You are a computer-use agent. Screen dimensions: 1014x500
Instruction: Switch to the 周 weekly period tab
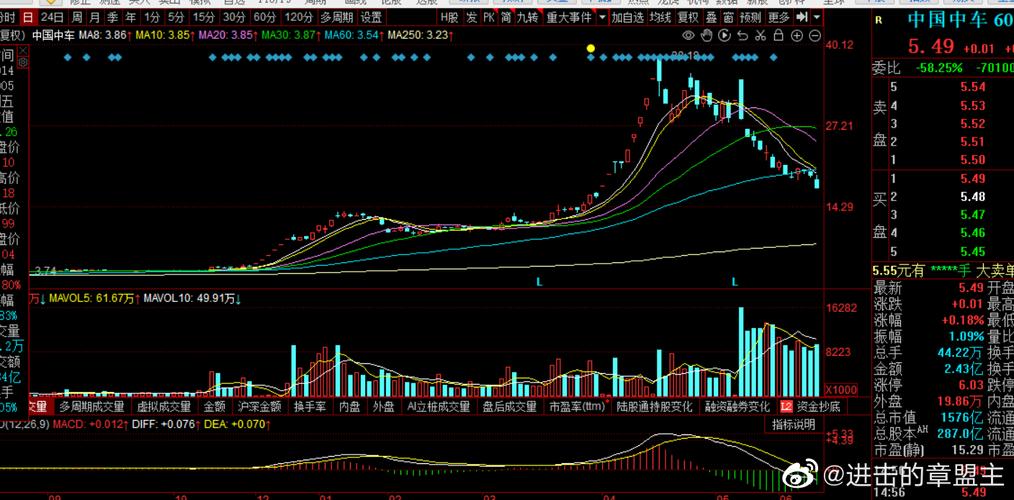(x=77, y=17)
